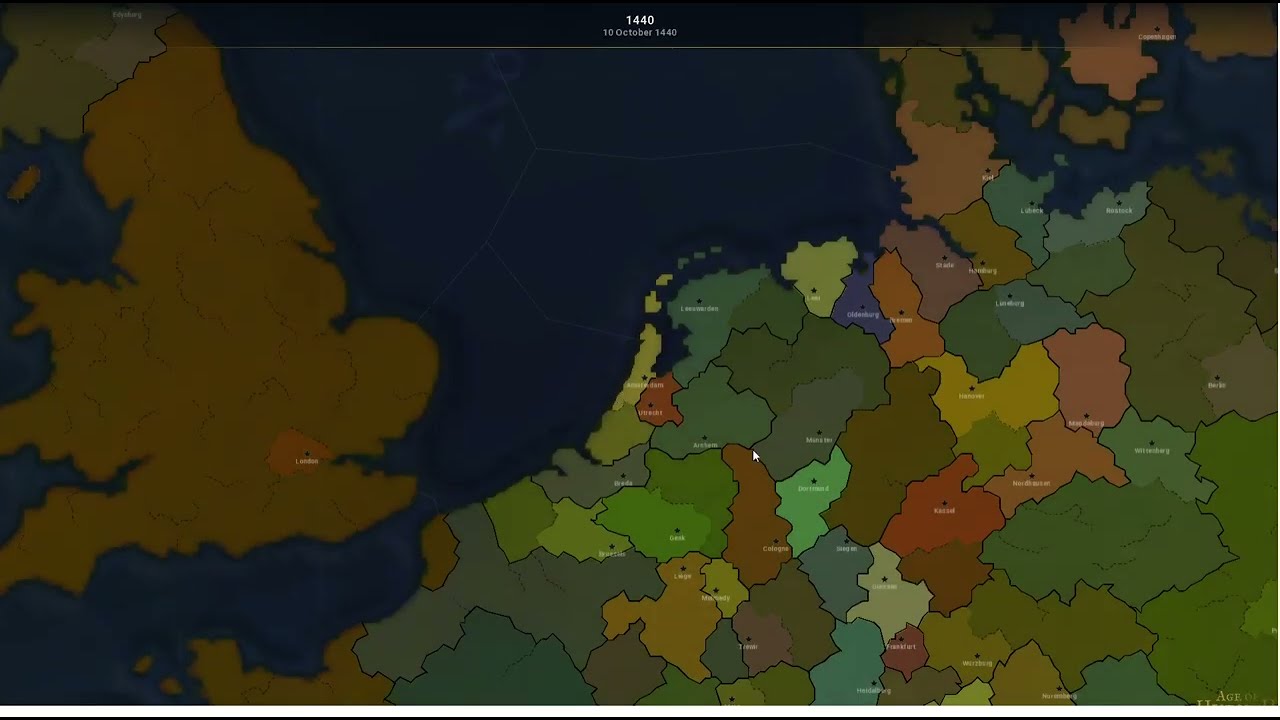Click the Edinburgh city label
Image resolution: width=1280 pixels, height=720 pixels.
tap(127, 15)
